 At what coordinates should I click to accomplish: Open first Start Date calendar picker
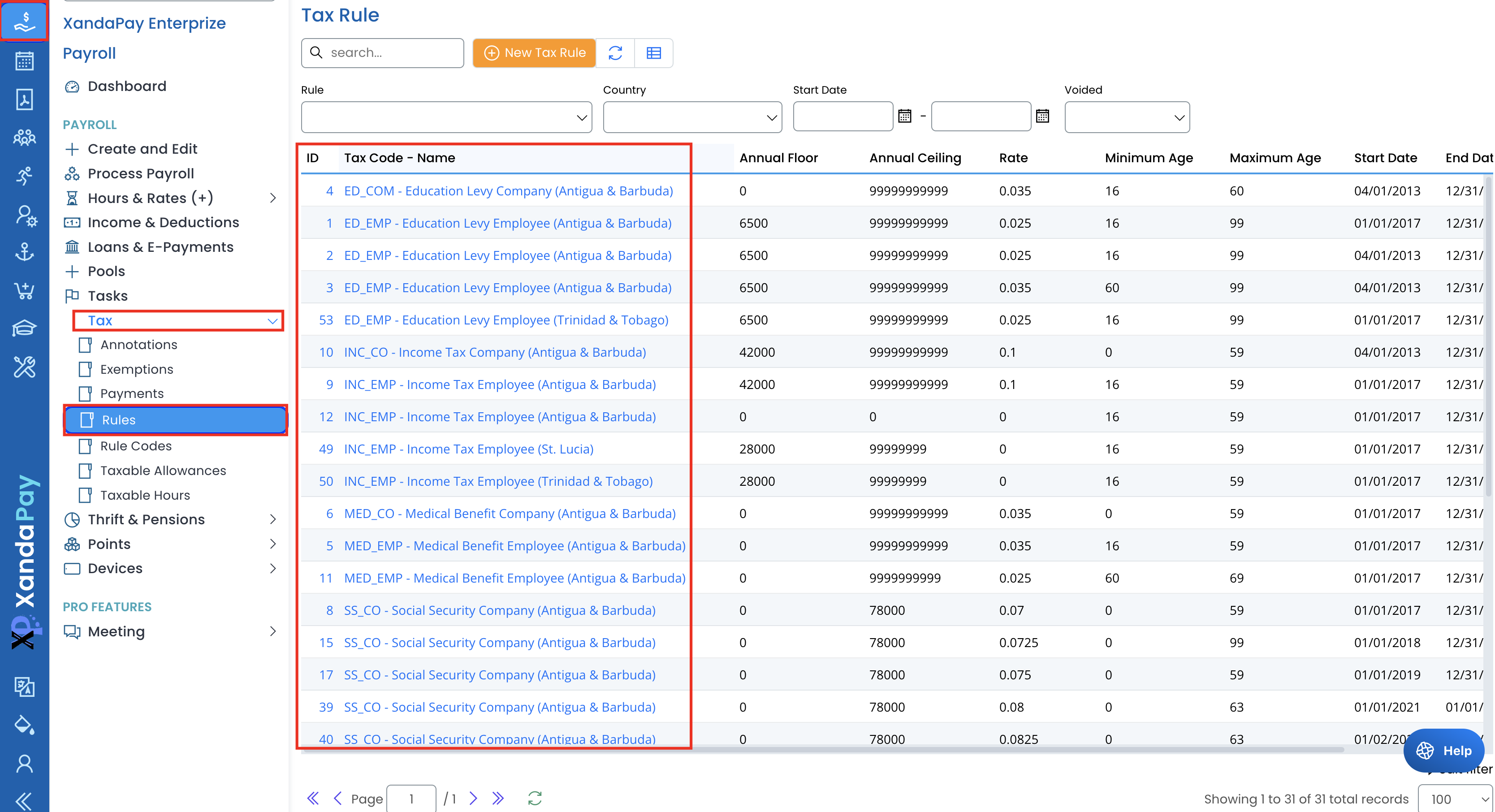coord(904,116)
